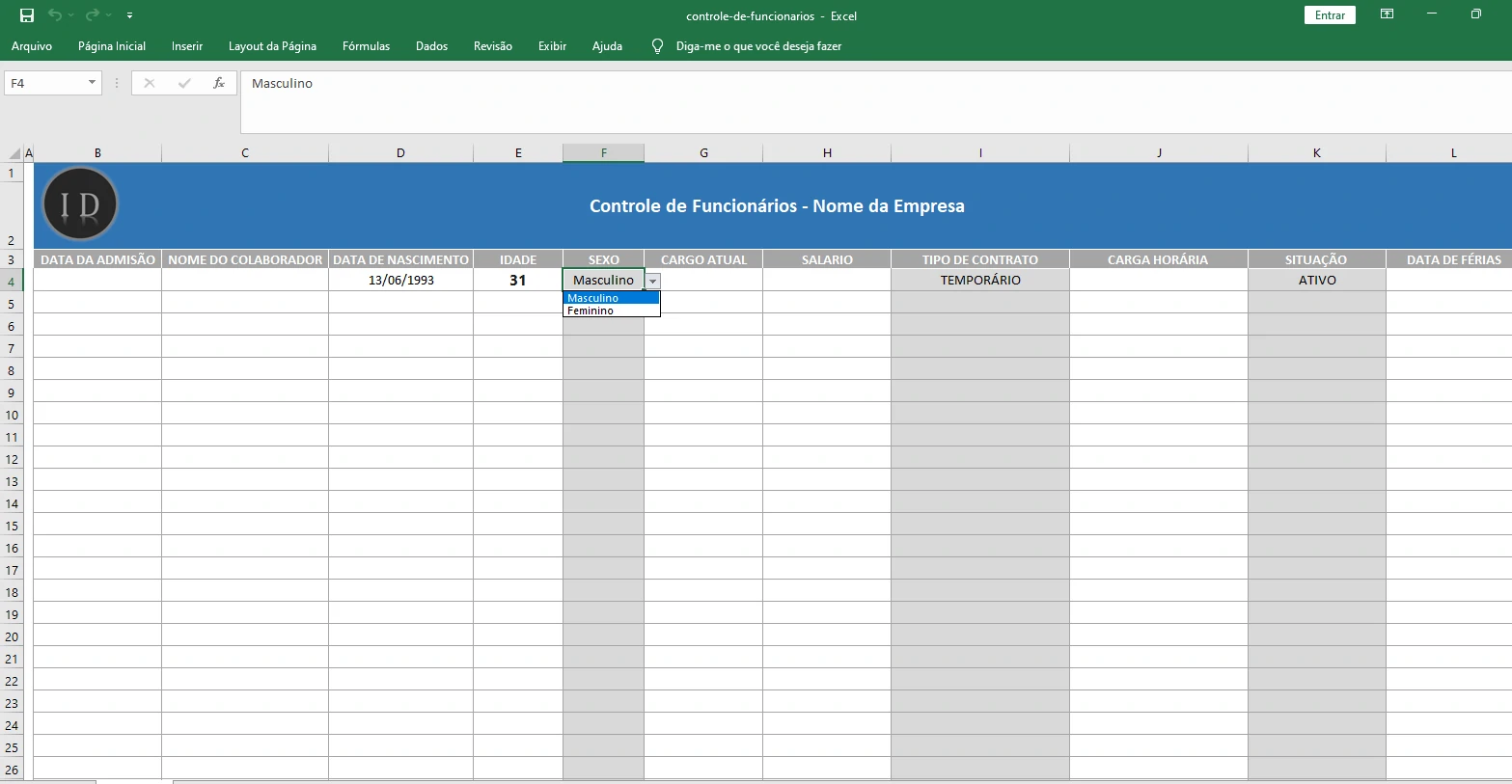This screenshot has height=784, width=1512.
Task: Open the Insert Function (fx) icon
Action: pos(218,83)
